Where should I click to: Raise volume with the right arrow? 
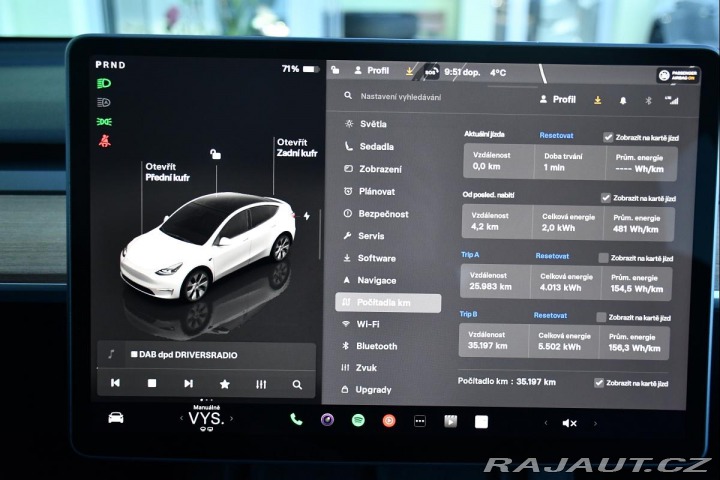click(595, 424)
